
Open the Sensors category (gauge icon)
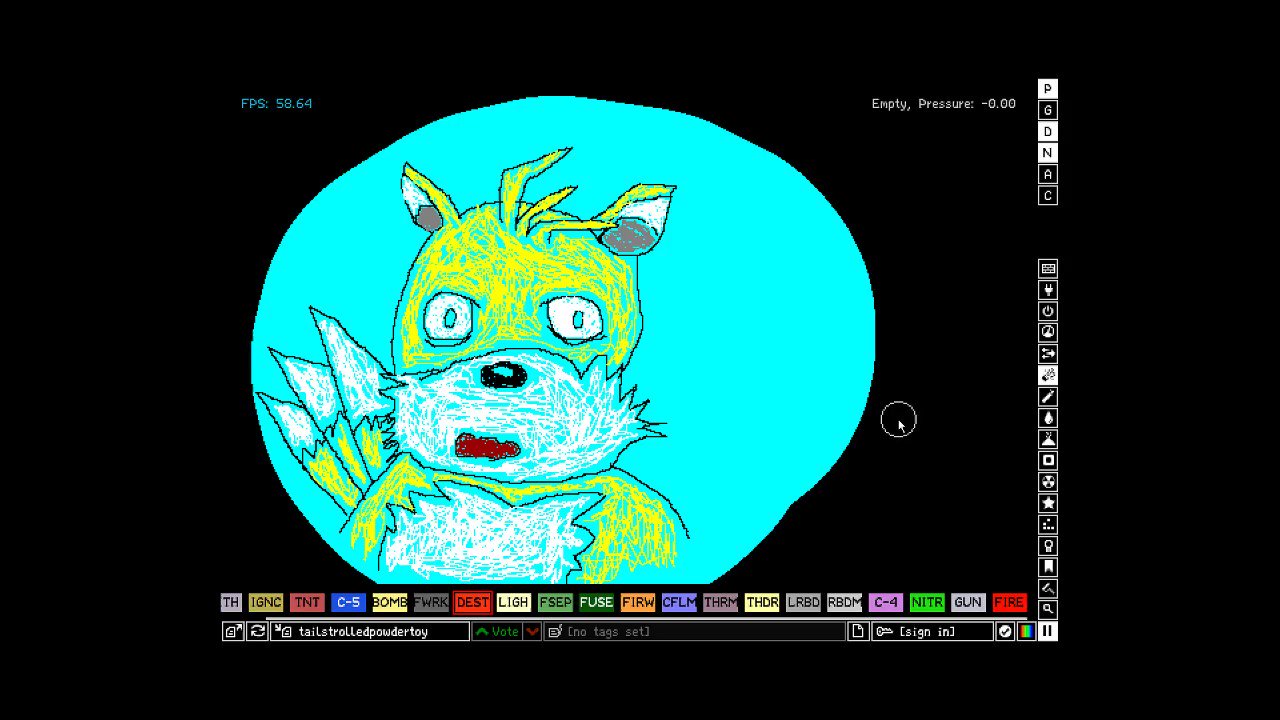[x=1048, y=332]
